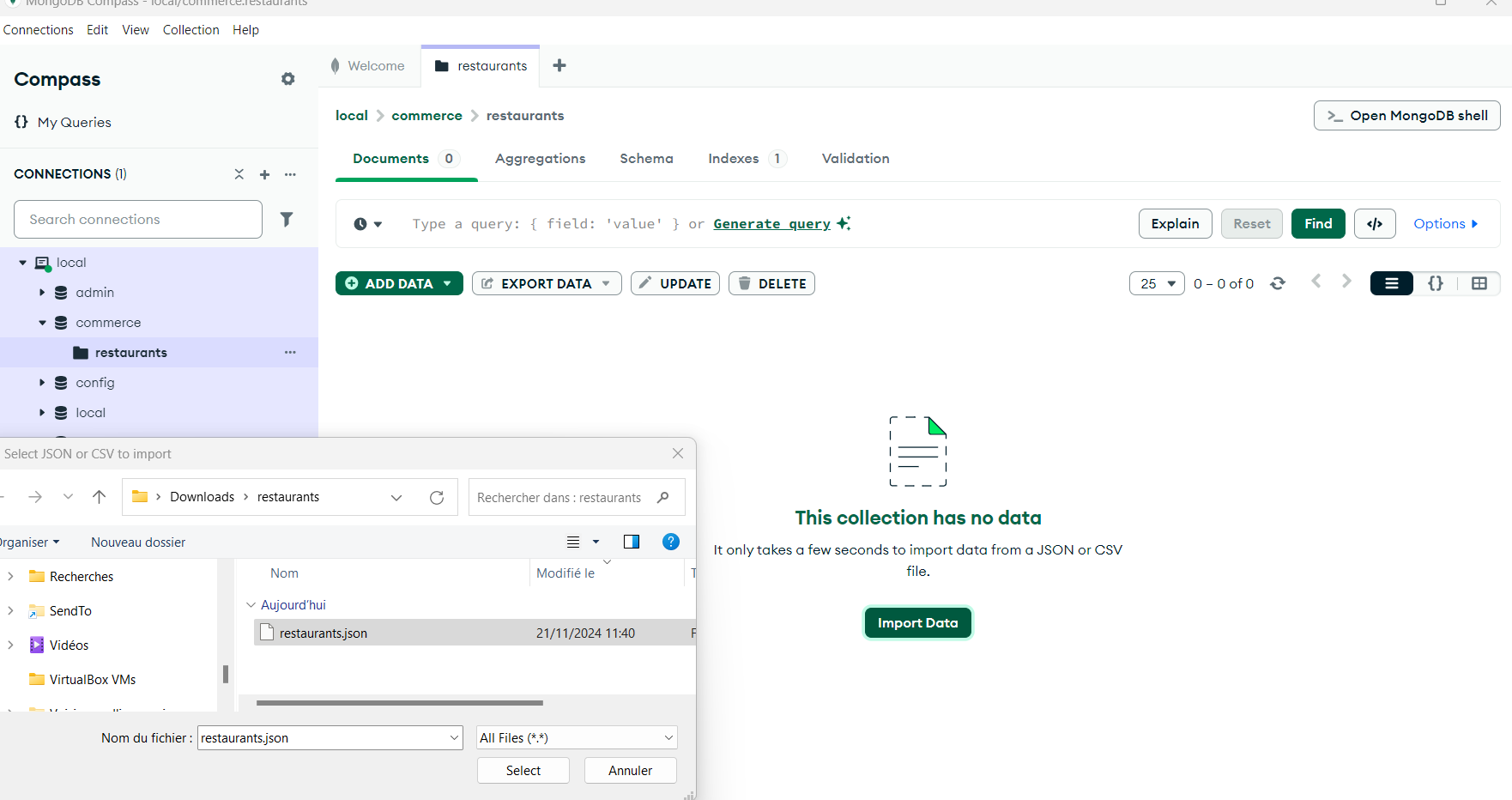Open file name combo box dropdown
Image resolution: width=1512 pixels, height=800 pixels.
click(x=454, y=737)
